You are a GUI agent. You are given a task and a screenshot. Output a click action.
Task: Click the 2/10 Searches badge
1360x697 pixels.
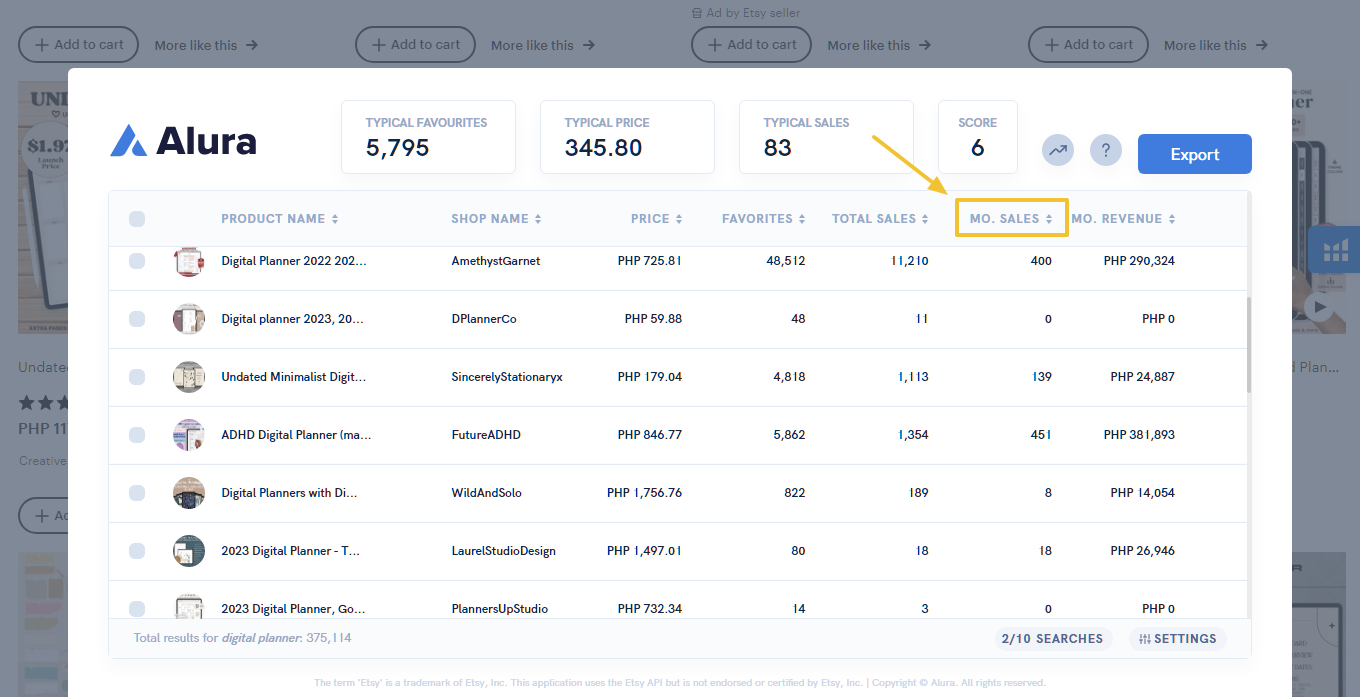[x=1053, y=639]
